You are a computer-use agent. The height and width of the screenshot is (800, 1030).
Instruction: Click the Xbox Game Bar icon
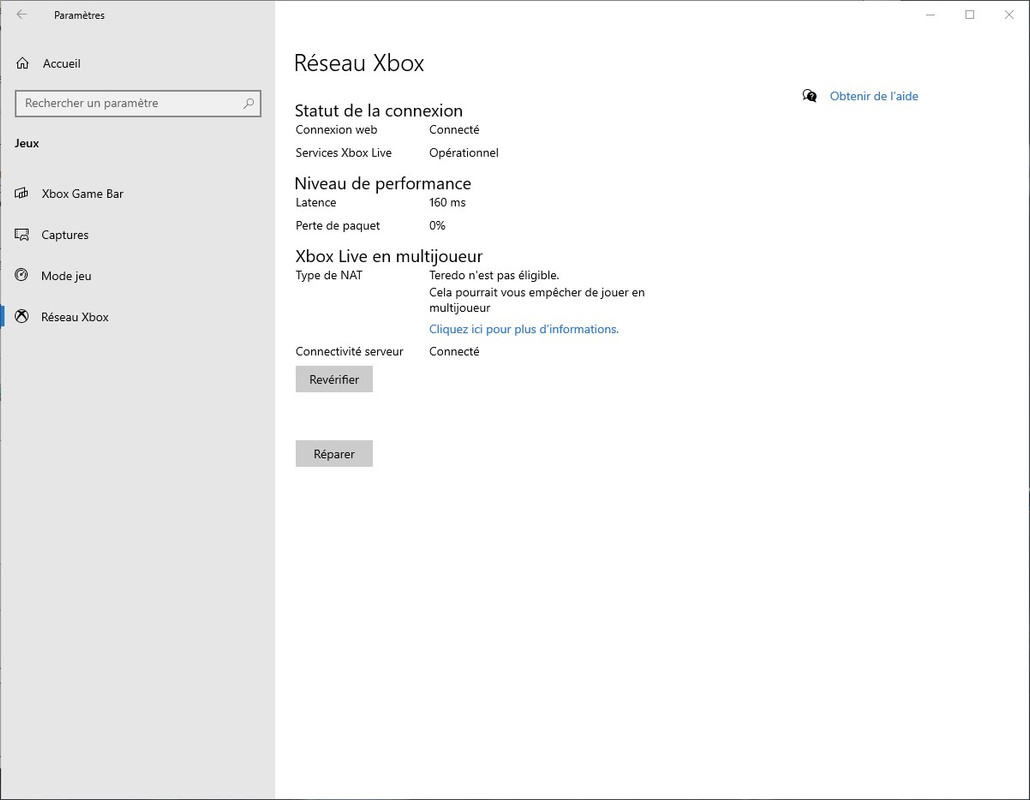[x=22, y=193]
